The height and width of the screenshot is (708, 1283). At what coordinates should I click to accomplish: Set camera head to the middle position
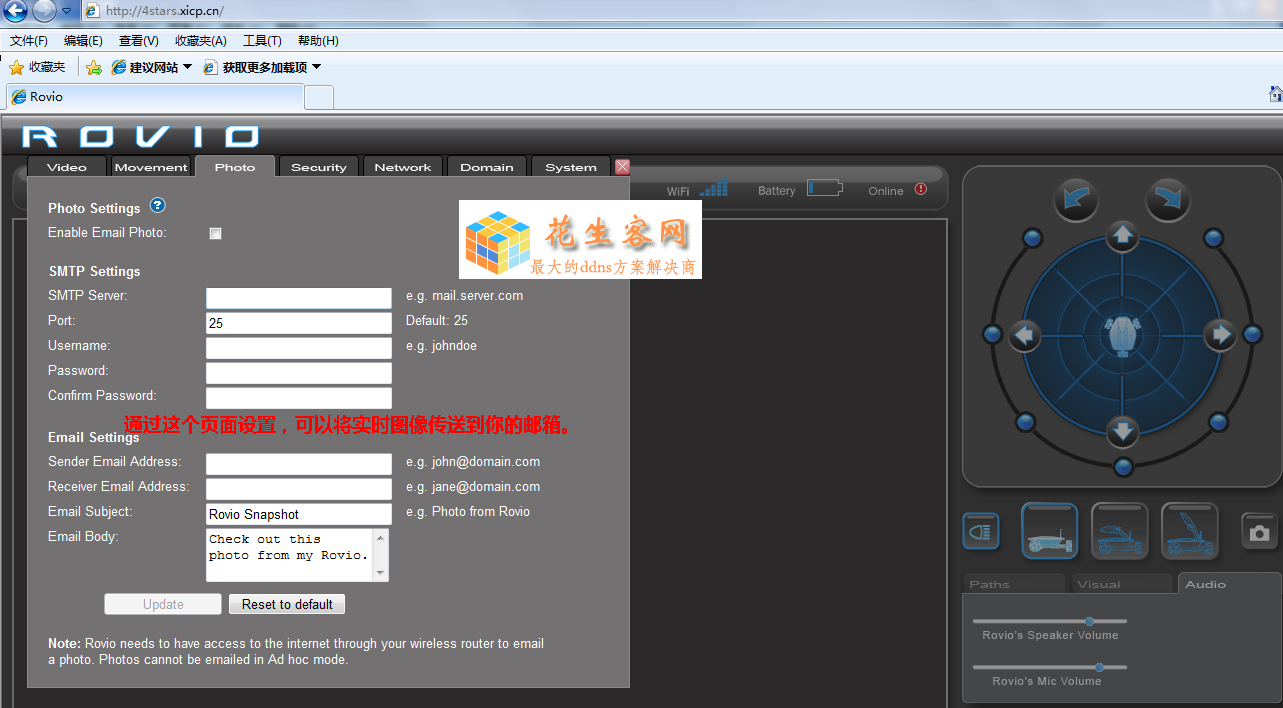tap(1120, 531)
